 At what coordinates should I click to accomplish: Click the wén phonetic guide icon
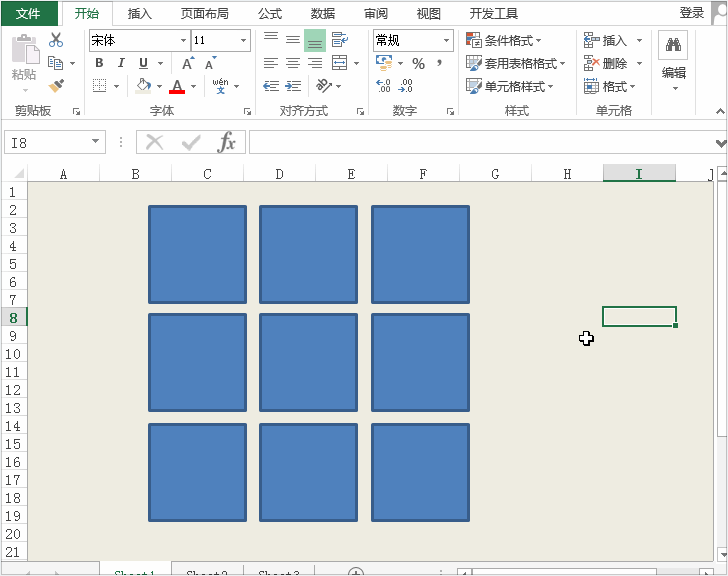point(220,86)
